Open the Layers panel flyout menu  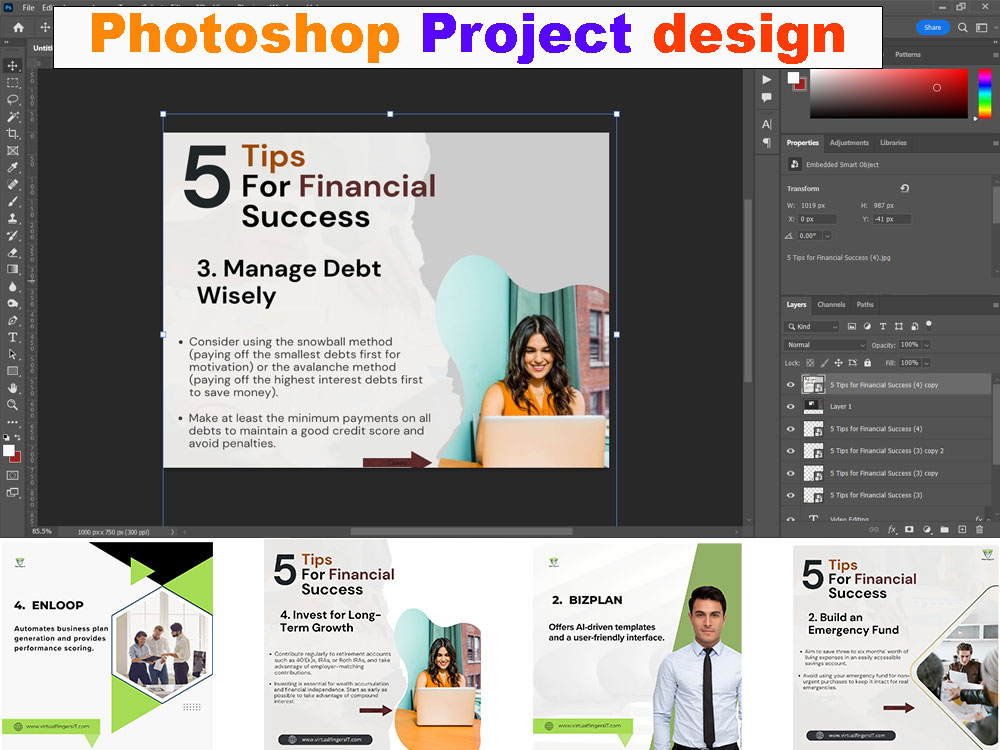(x=996, y=305)
